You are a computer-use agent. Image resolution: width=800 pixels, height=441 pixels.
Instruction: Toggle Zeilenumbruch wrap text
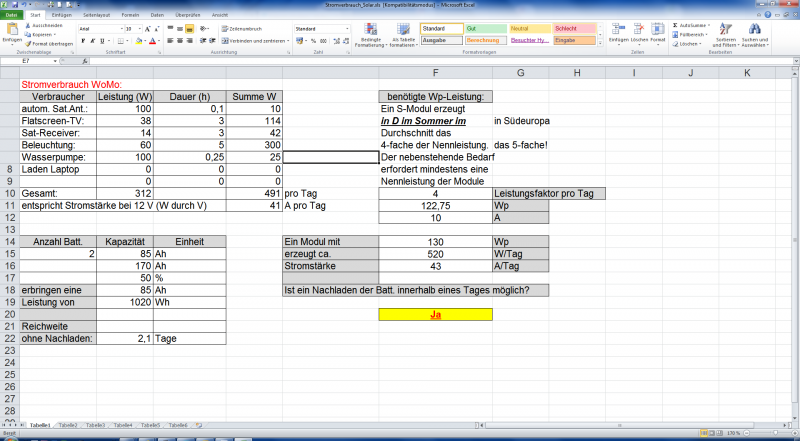[x=243, y=29]
